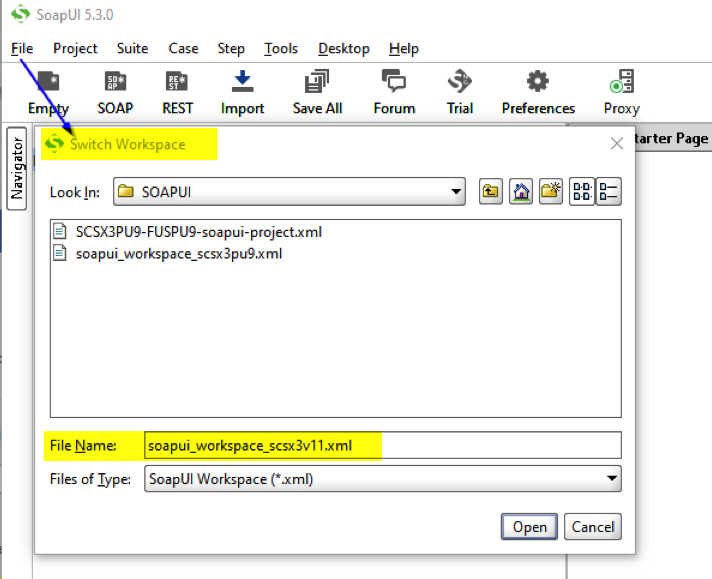Open the Desktop menu

coord(344,48)
